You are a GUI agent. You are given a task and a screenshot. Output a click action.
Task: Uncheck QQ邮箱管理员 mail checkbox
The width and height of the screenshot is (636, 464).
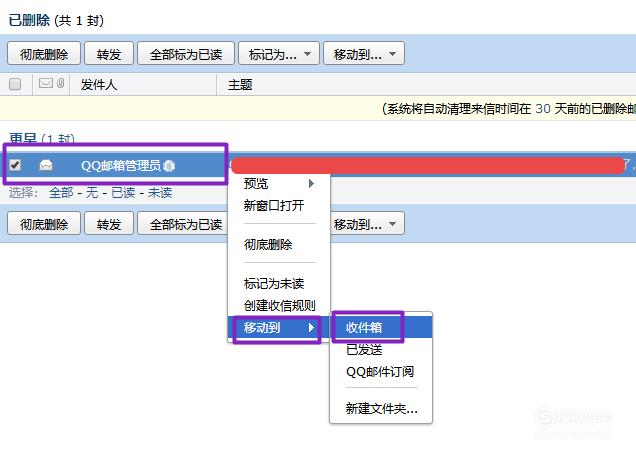click(15, 165)
